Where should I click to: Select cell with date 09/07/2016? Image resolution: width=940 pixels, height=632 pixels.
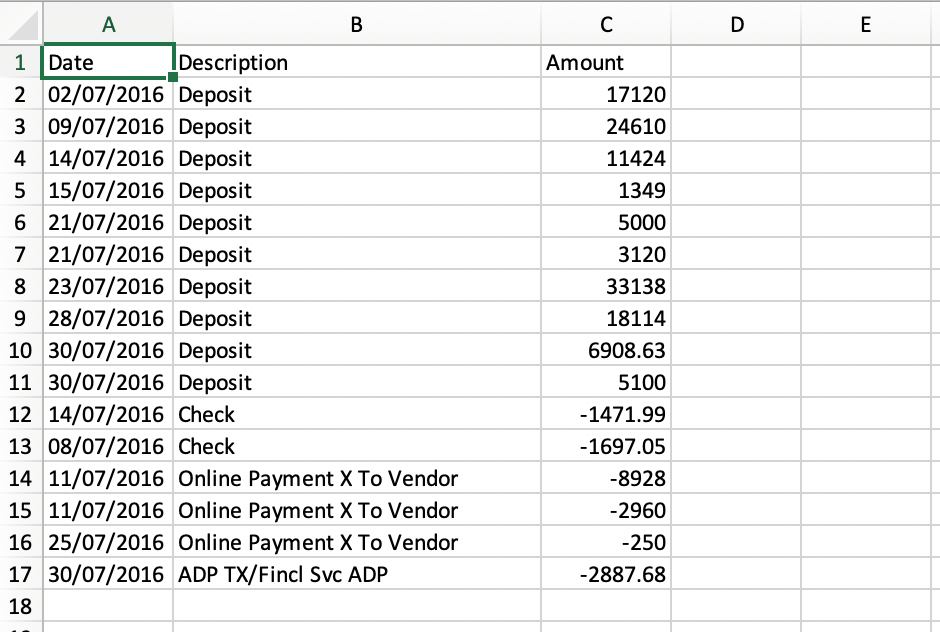coord(108,126)
